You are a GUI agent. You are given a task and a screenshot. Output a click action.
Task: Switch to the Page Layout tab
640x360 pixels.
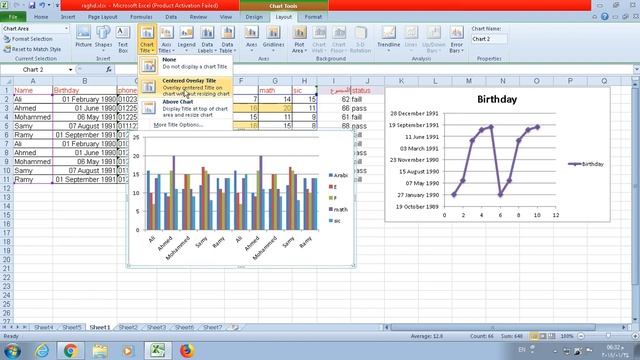tap(102, 17)
